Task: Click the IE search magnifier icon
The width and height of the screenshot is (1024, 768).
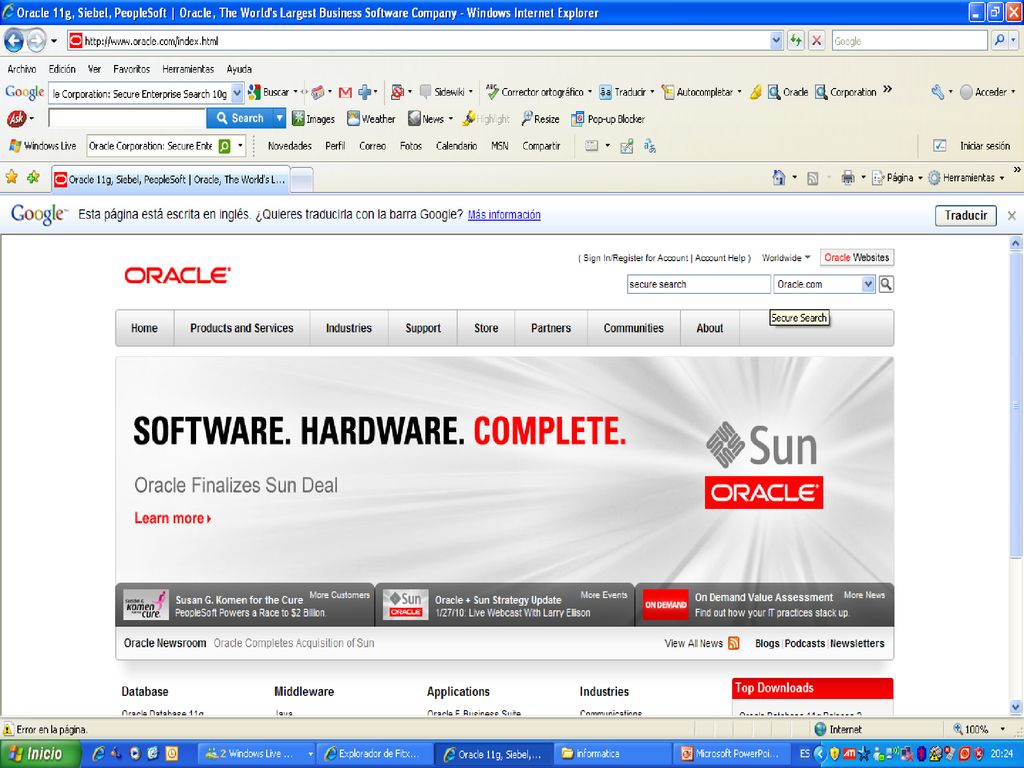Action: (1000, 40)
